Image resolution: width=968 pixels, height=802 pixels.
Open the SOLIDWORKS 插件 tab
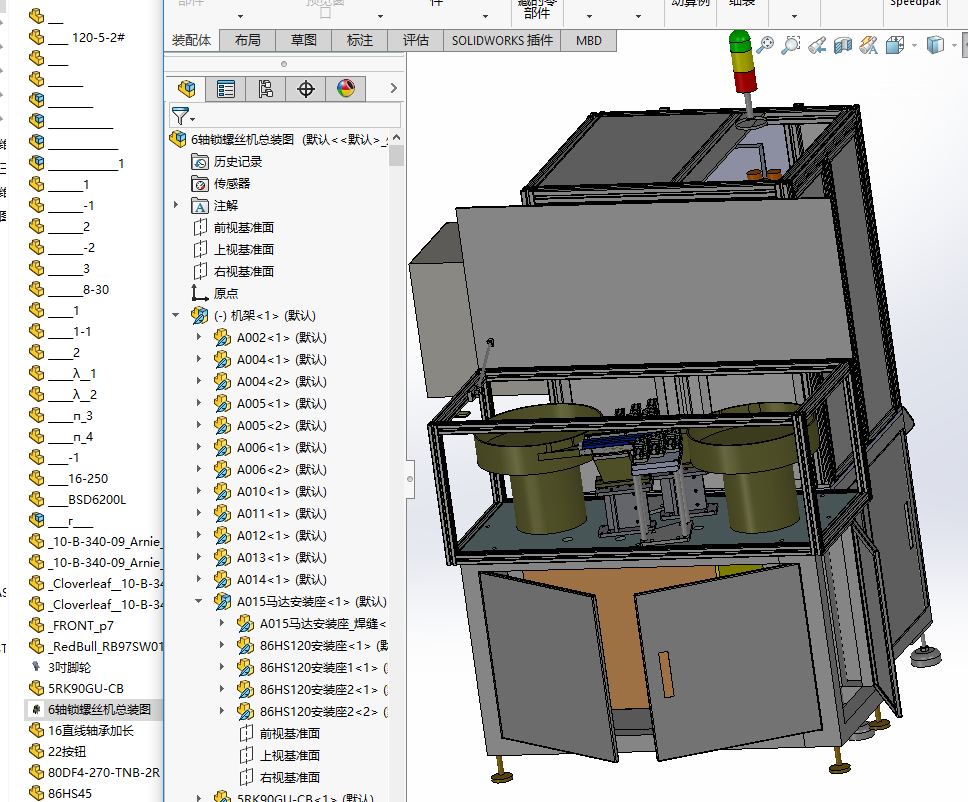(x=502, y=41)
